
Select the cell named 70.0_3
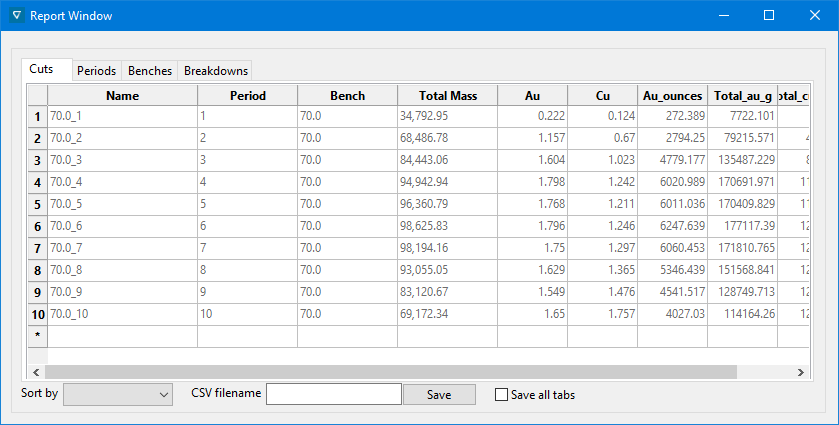pos(122,160)
